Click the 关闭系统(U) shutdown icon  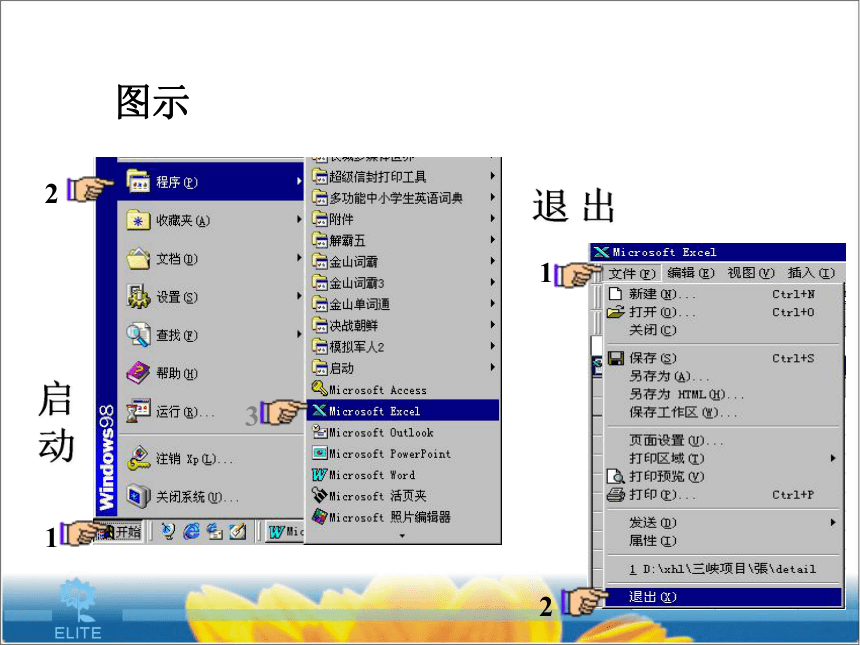click(138, 496)
